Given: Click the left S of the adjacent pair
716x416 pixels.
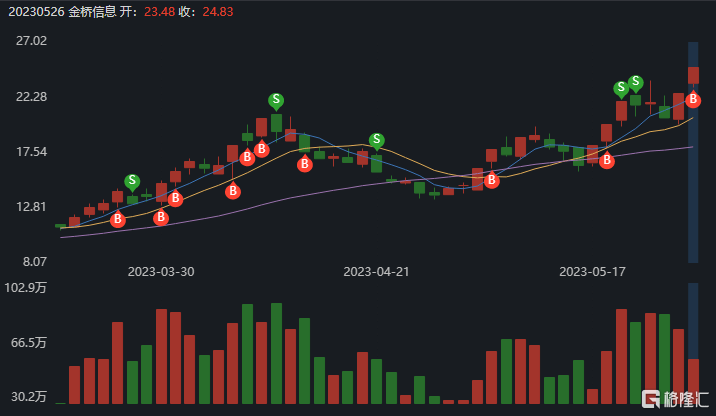Looking at the screenshot, I should [621, 88].
